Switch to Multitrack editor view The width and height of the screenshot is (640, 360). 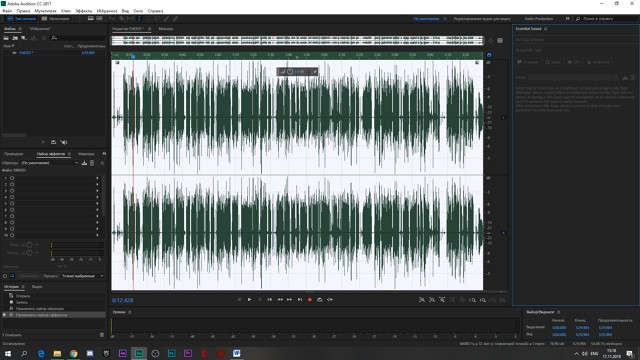point(56,19)
